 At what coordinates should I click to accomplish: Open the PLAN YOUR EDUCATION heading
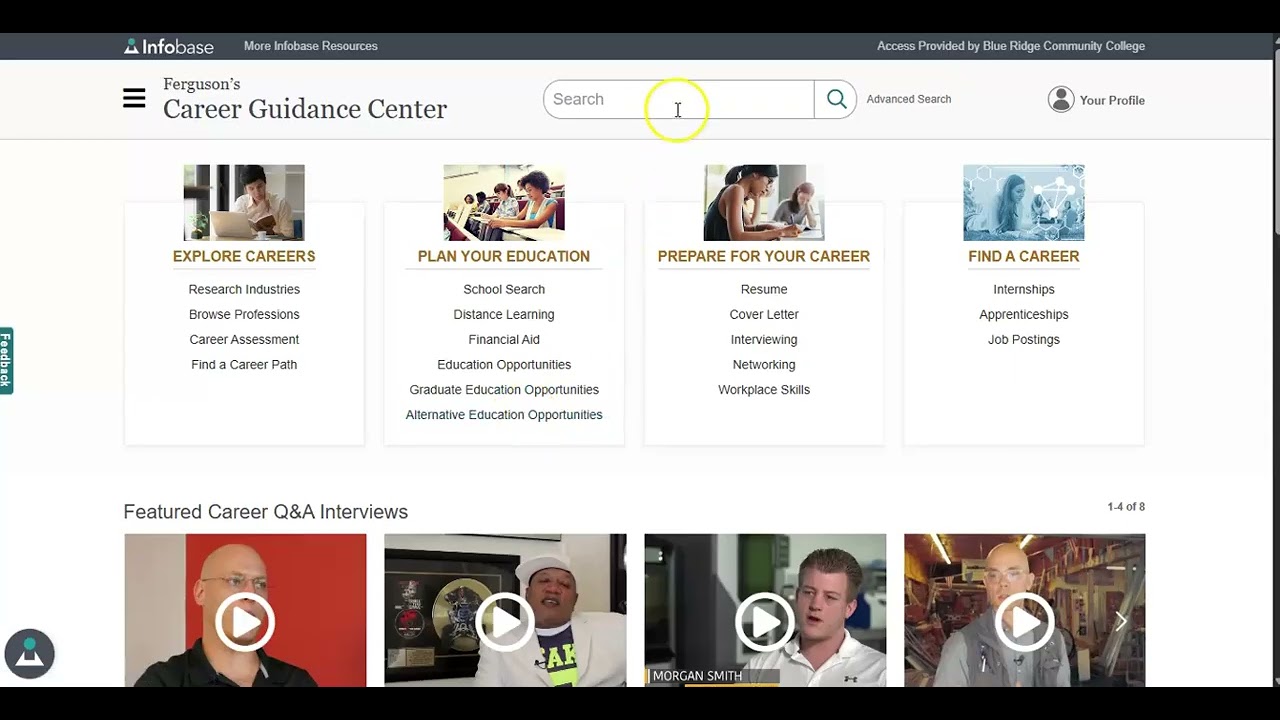[x=504, y=256]
